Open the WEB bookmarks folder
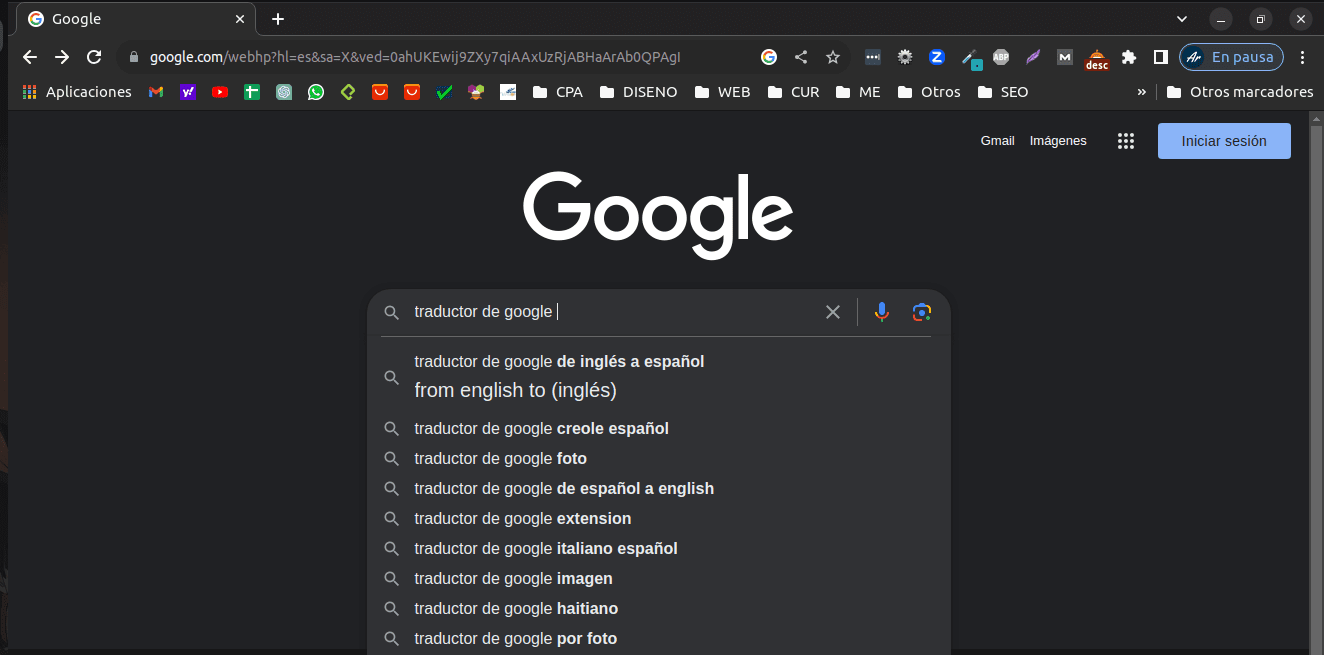The image size is (1324, 655). pyautogui.click(x=721, y=92)
